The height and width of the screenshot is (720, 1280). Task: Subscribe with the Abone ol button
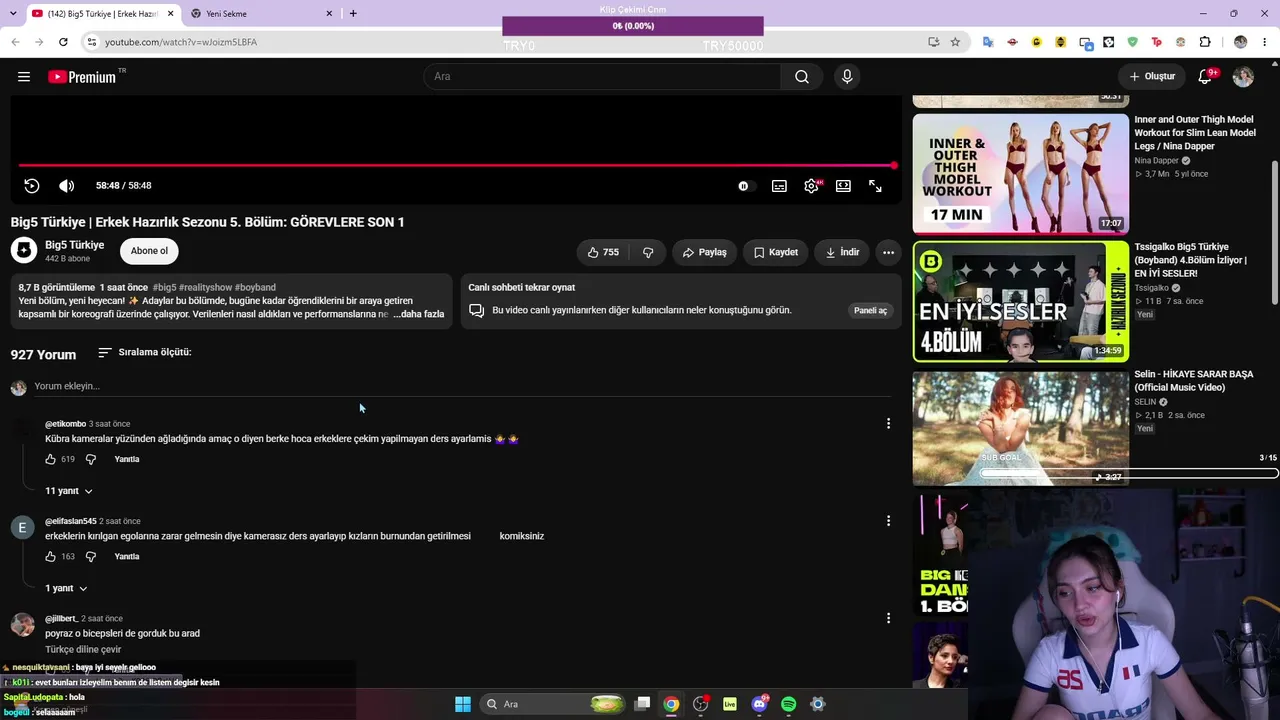click(149, 251)
